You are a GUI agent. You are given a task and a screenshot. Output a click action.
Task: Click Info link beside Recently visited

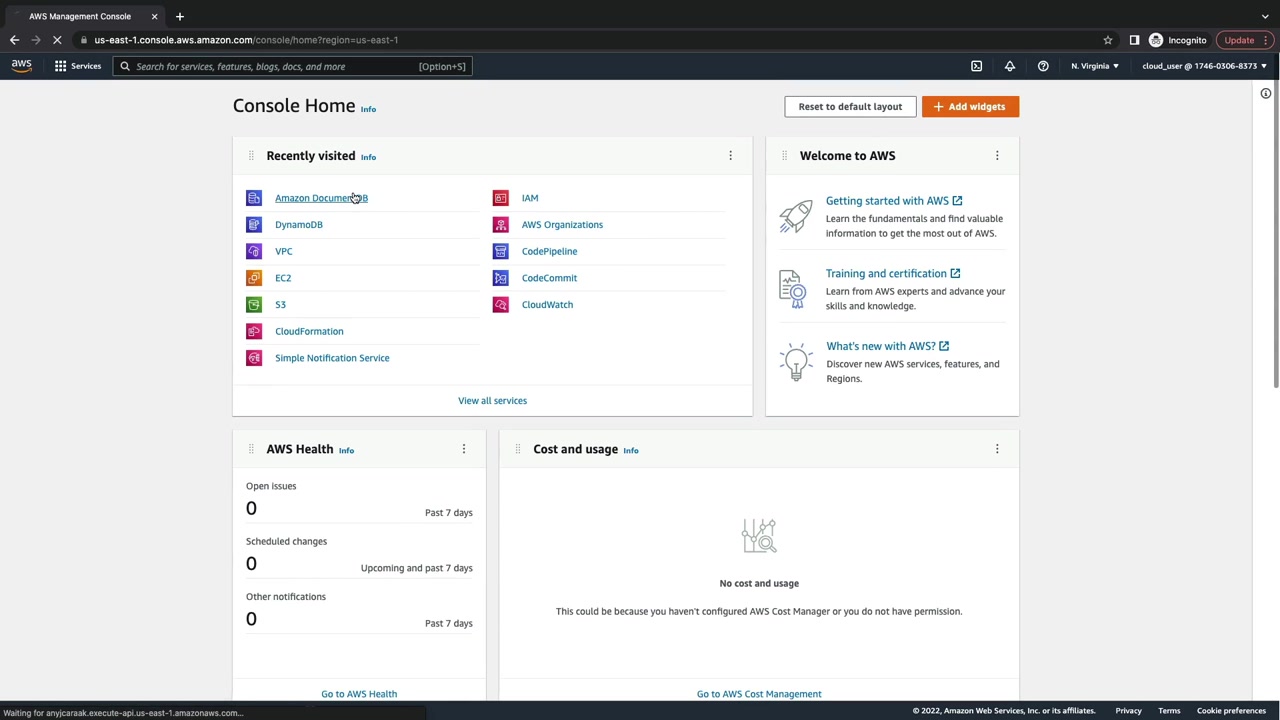click(x=368, y=157)
